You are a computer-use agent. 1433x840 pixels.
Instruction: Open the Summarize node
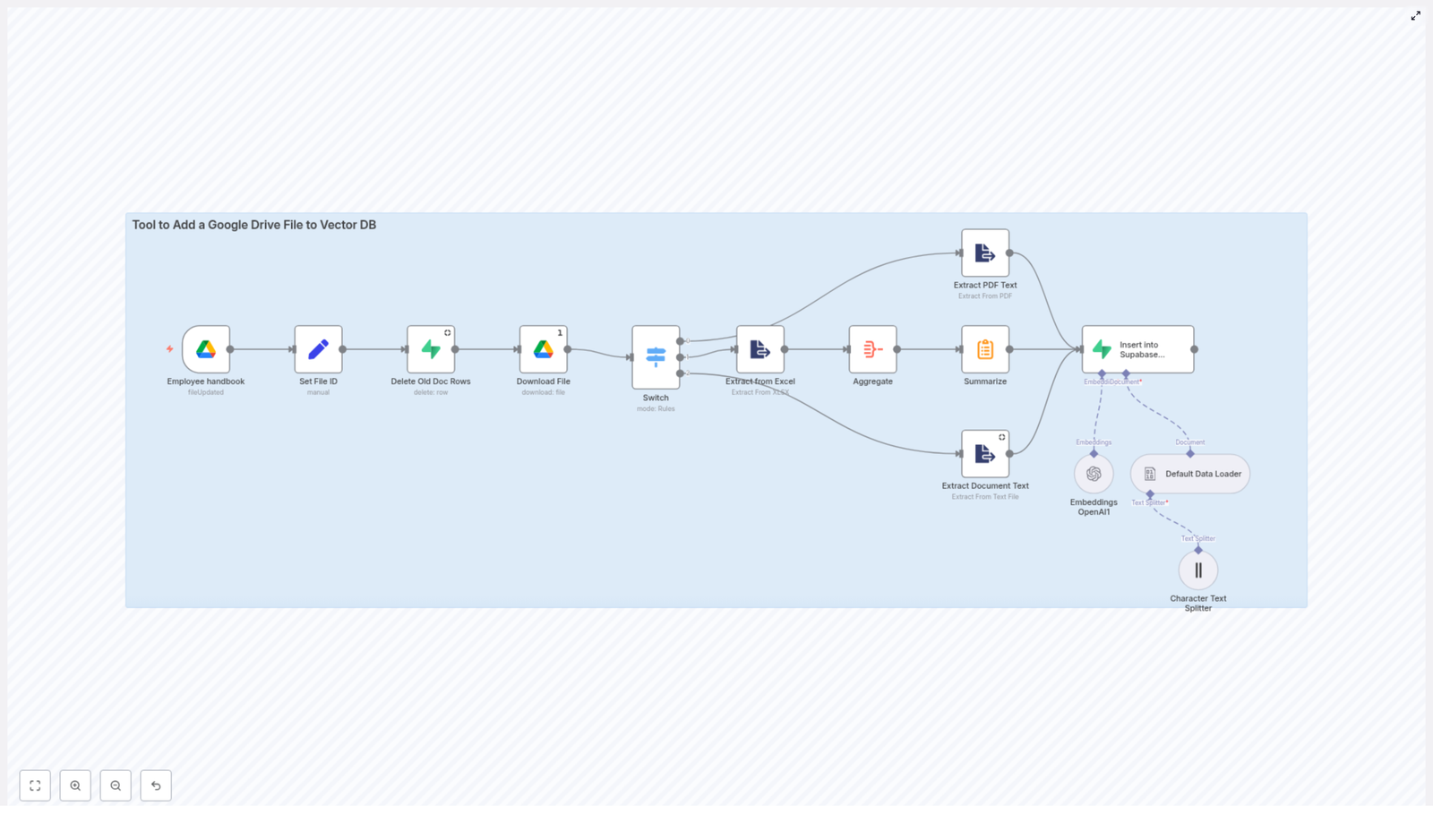point(984,349)
